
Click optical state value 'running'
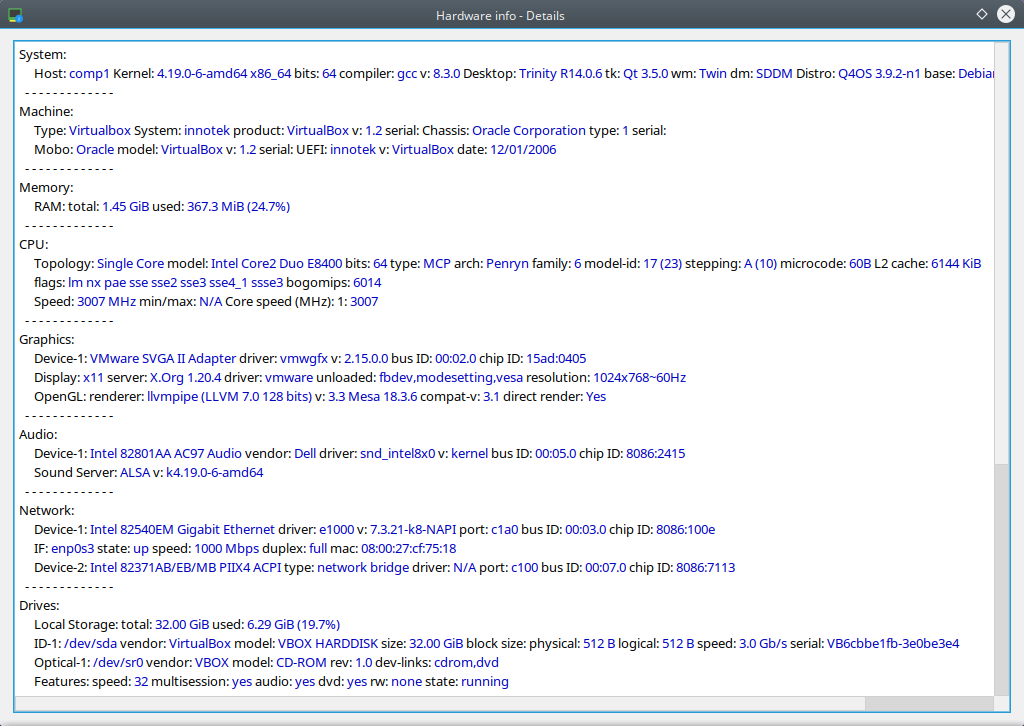click(x=485, y=682)
